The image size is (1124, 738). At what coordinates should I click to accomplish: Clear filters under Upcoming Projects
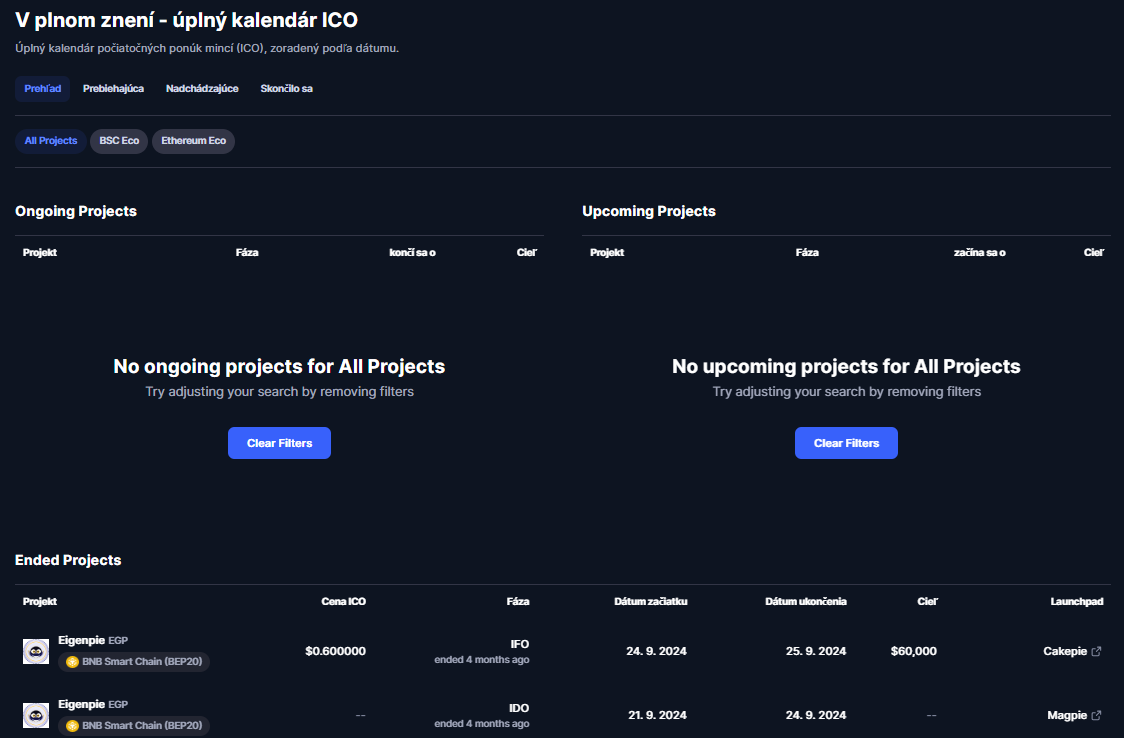coord(846,443)
